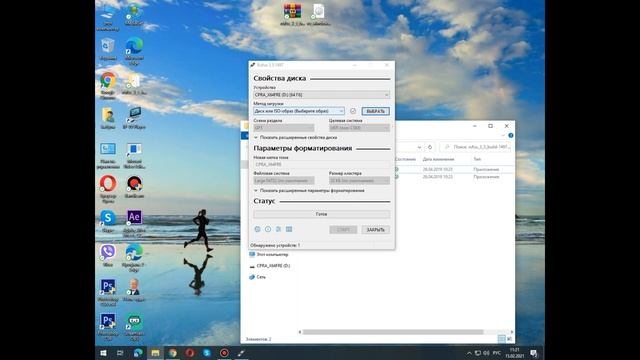The height and width of the screenshot is (360, 640).
Task: Open the Recycle Bin desktop icon
Action: [108, 49]
